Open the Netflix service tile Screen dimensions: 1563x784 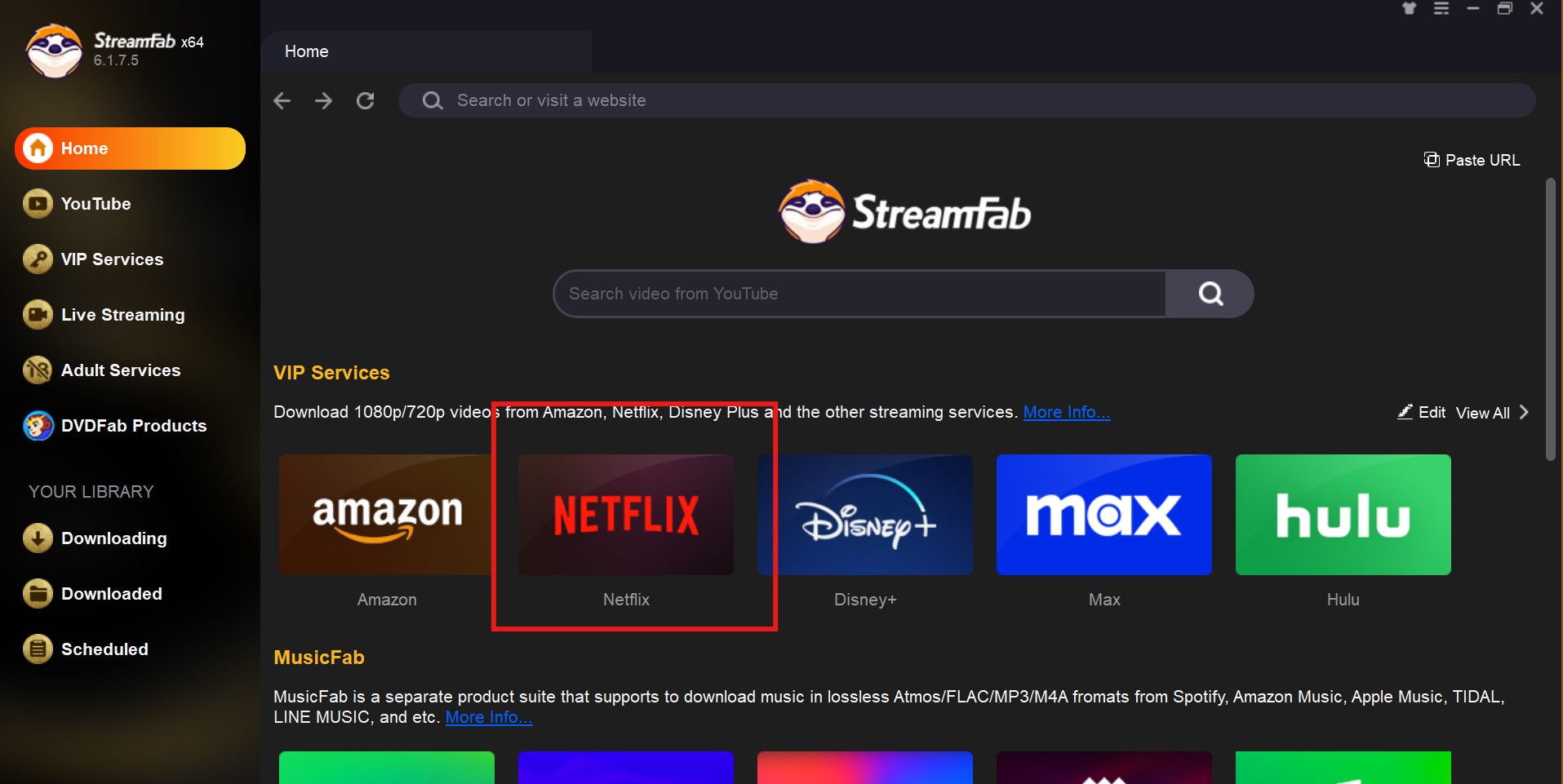pyautogui.click(x=626, y=515)
